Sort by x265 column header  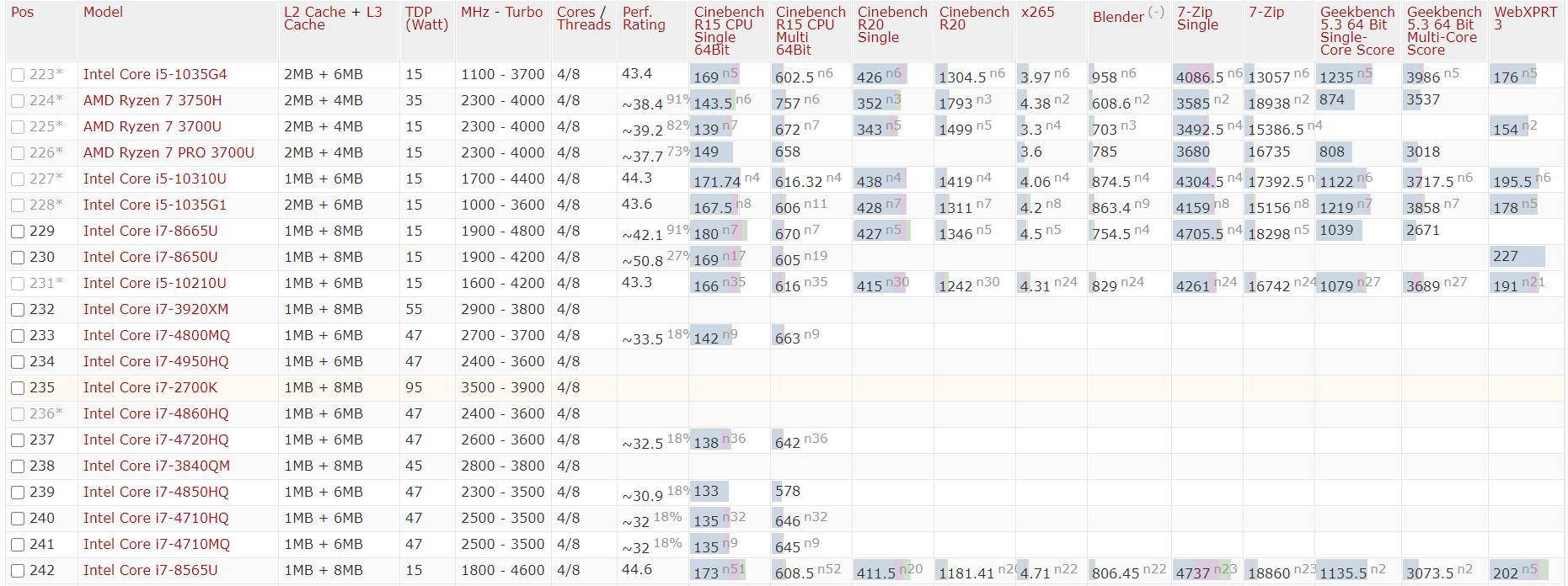(x=1037, y=12)
